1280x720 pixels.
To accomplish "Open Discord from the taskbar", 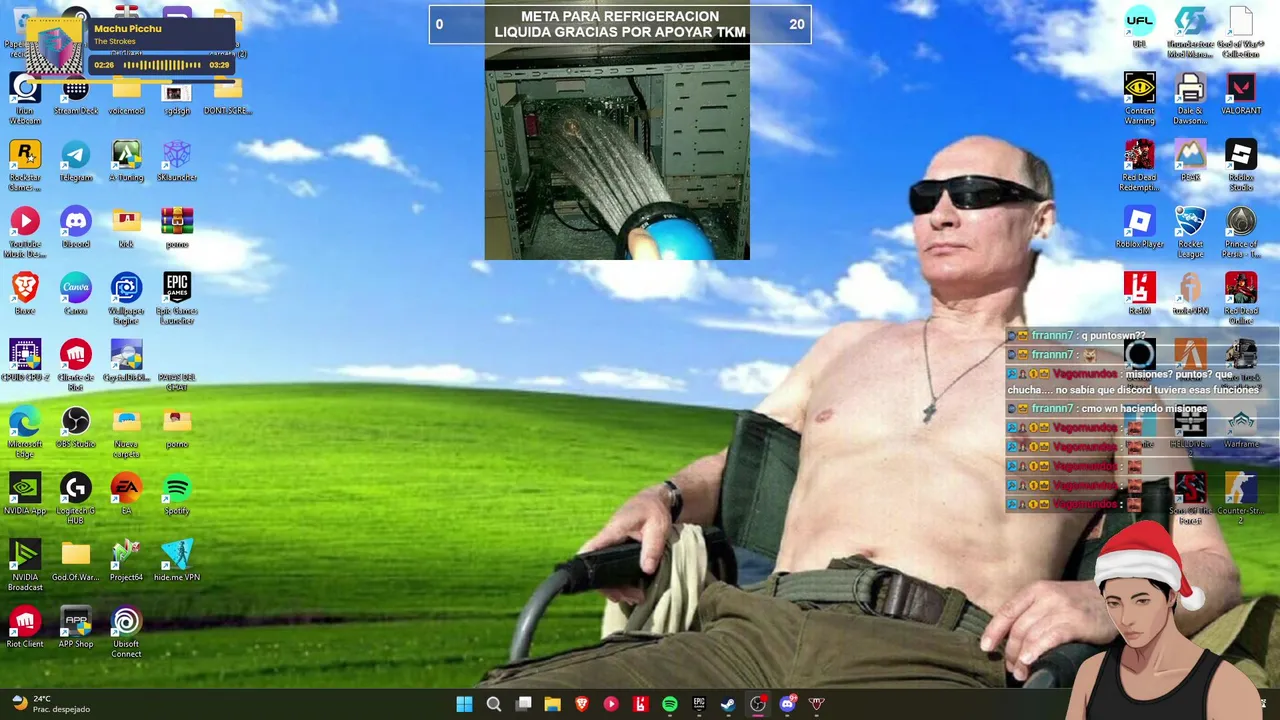I will 787,704.
